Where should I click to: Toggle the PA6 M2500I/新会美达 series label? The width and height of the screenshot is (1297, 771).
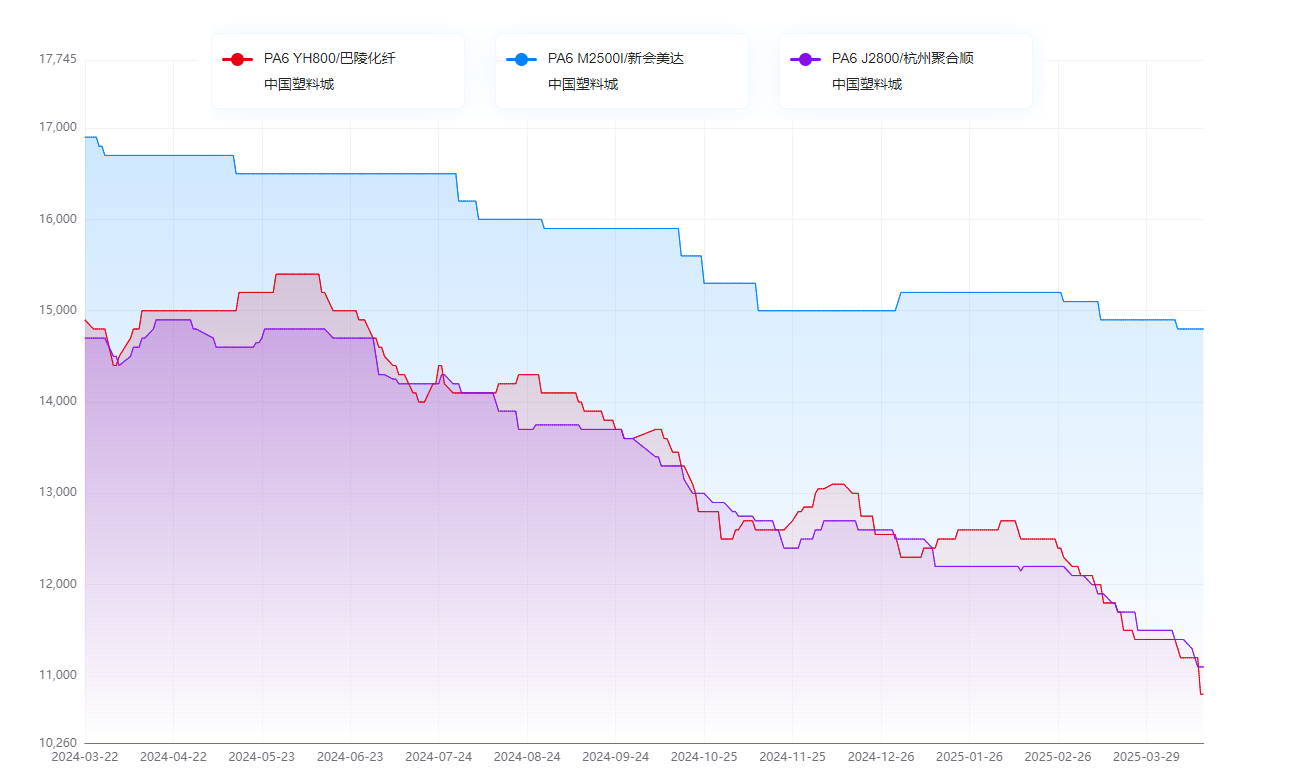[x=615, y=59]
